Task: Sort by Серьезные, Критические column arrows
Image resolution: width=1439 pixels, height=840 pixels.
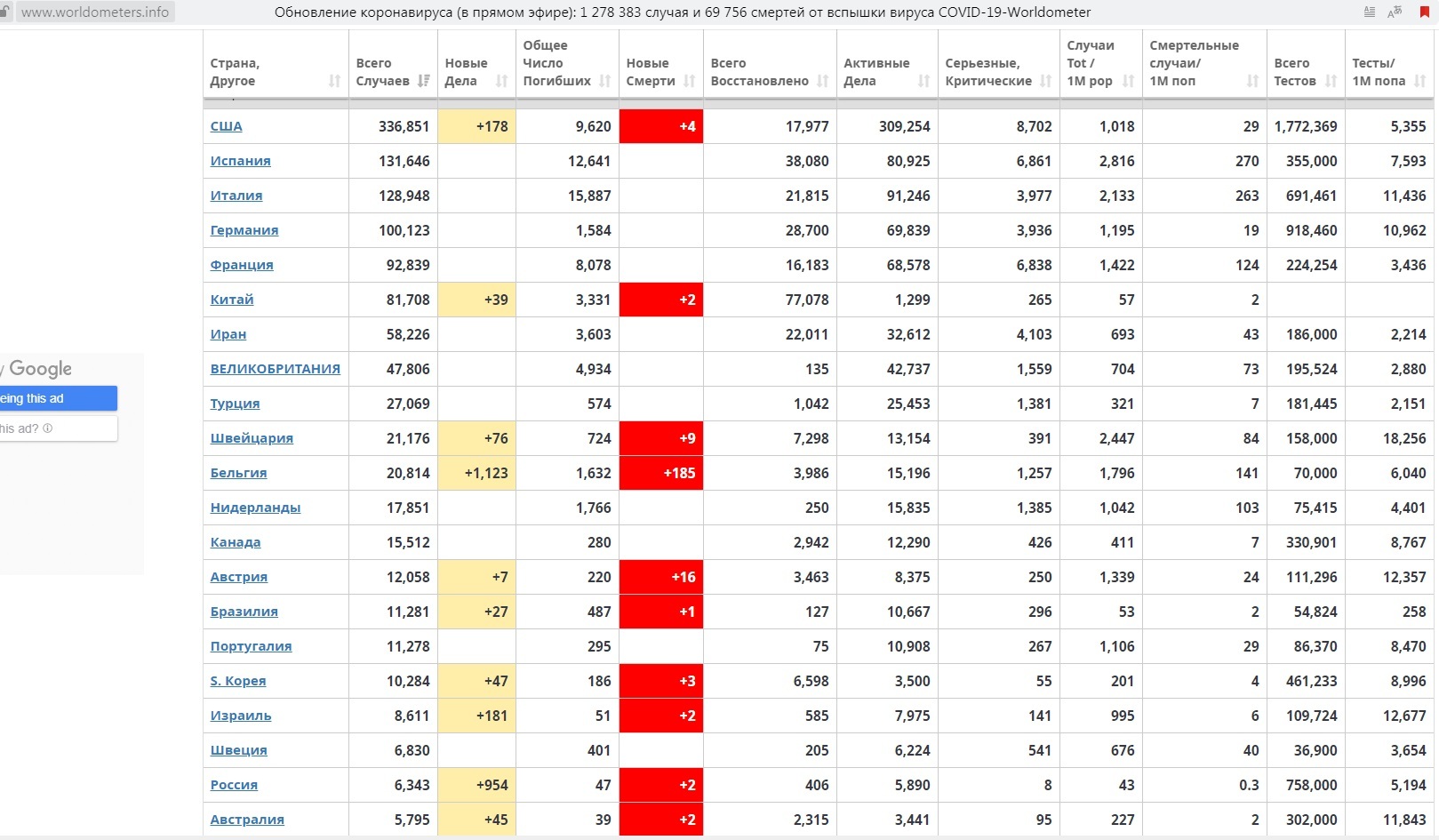Action: (1045, 81)
